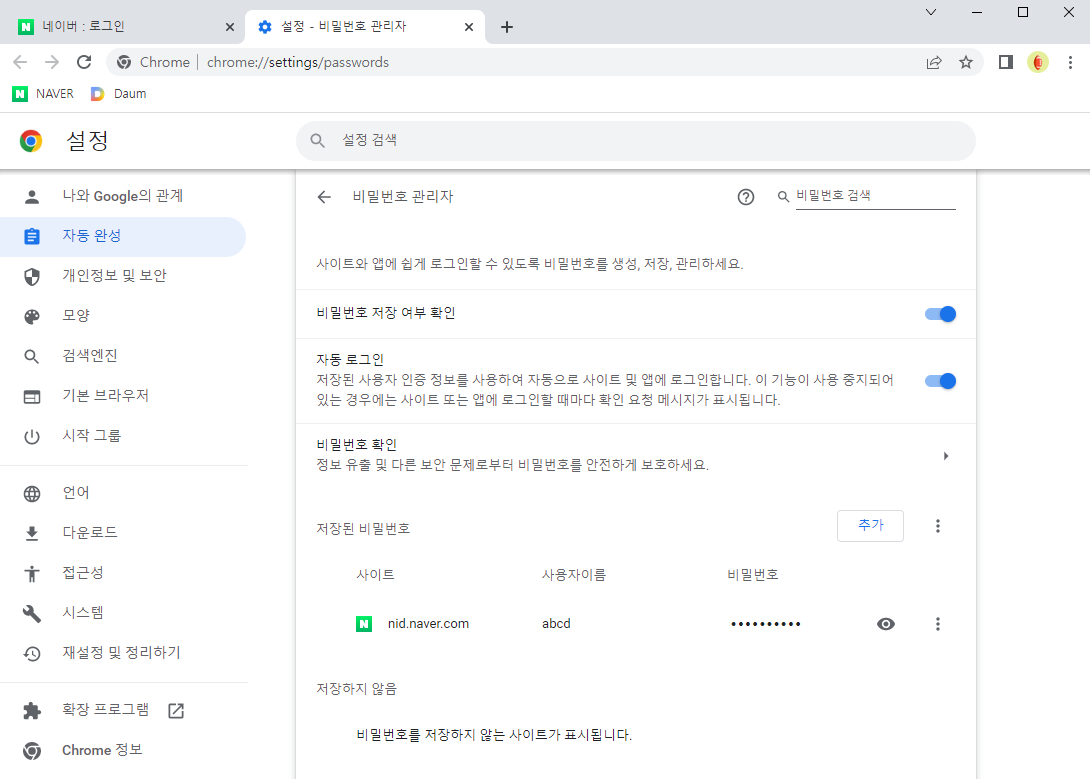
Task: Focus the 비밀번호 검색 field
Action: [x=875, y=197]
